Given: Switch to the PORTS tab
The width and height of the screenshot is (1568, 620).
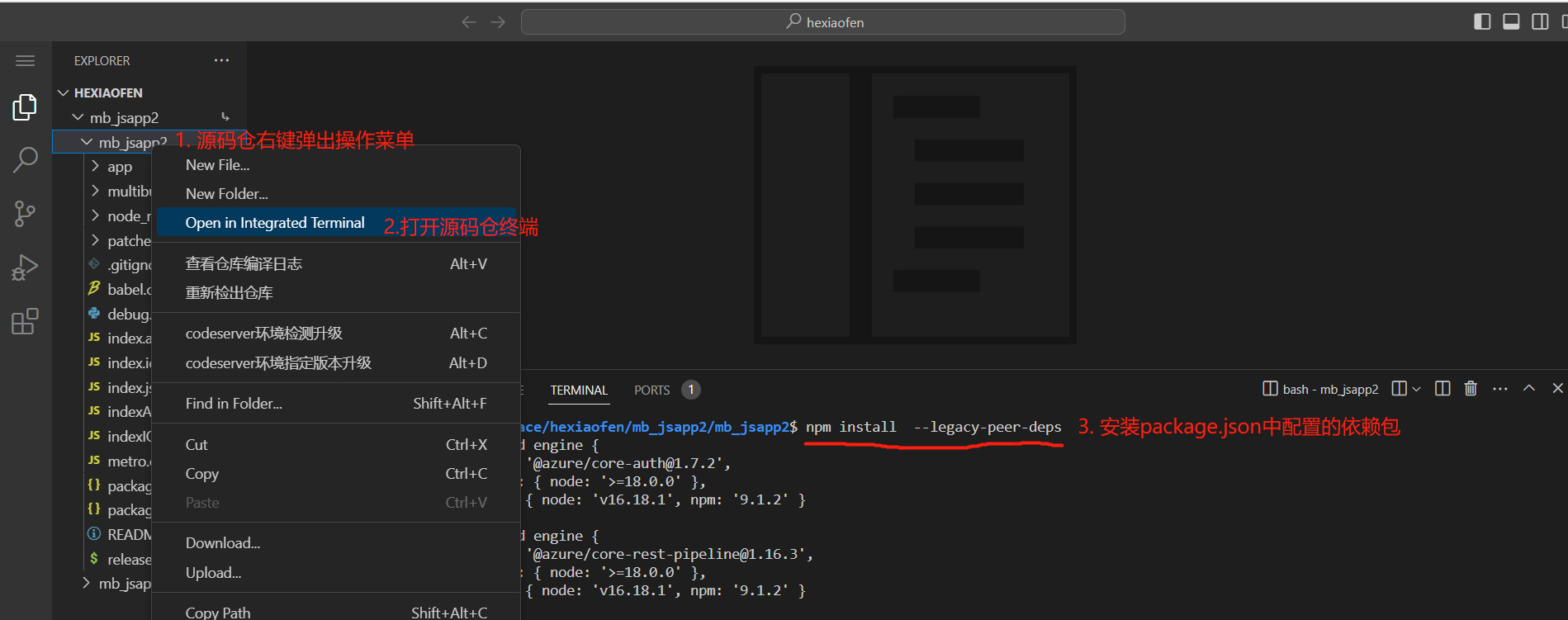Looking at the screenshot, I should tap(651, 390).
